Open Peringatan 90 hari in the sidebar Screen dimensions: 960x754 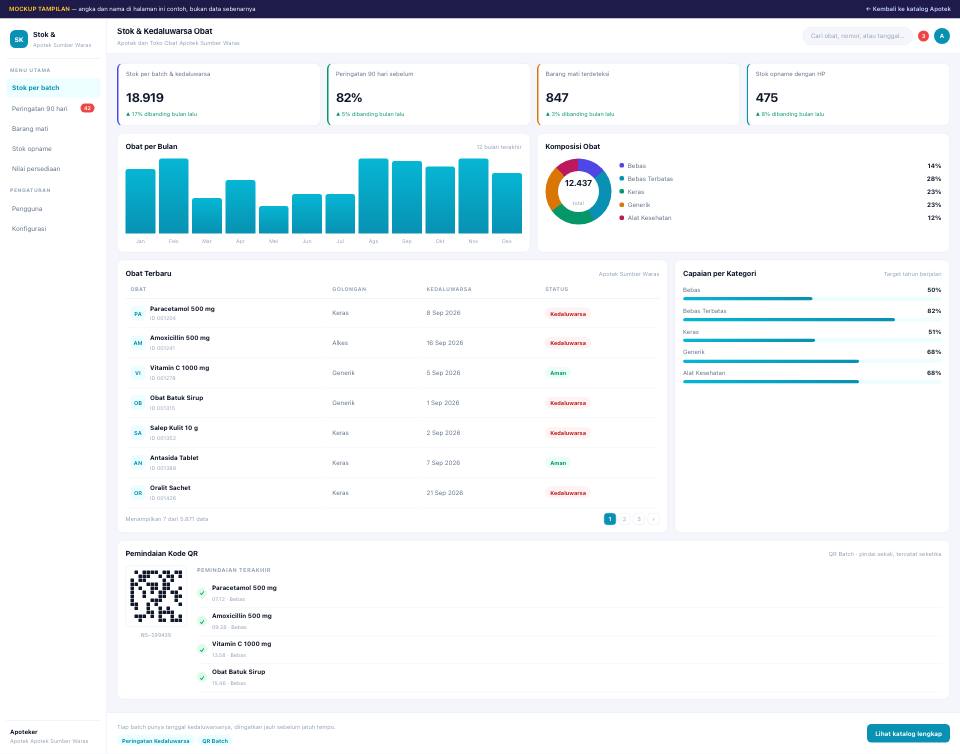tap(53, 108)
